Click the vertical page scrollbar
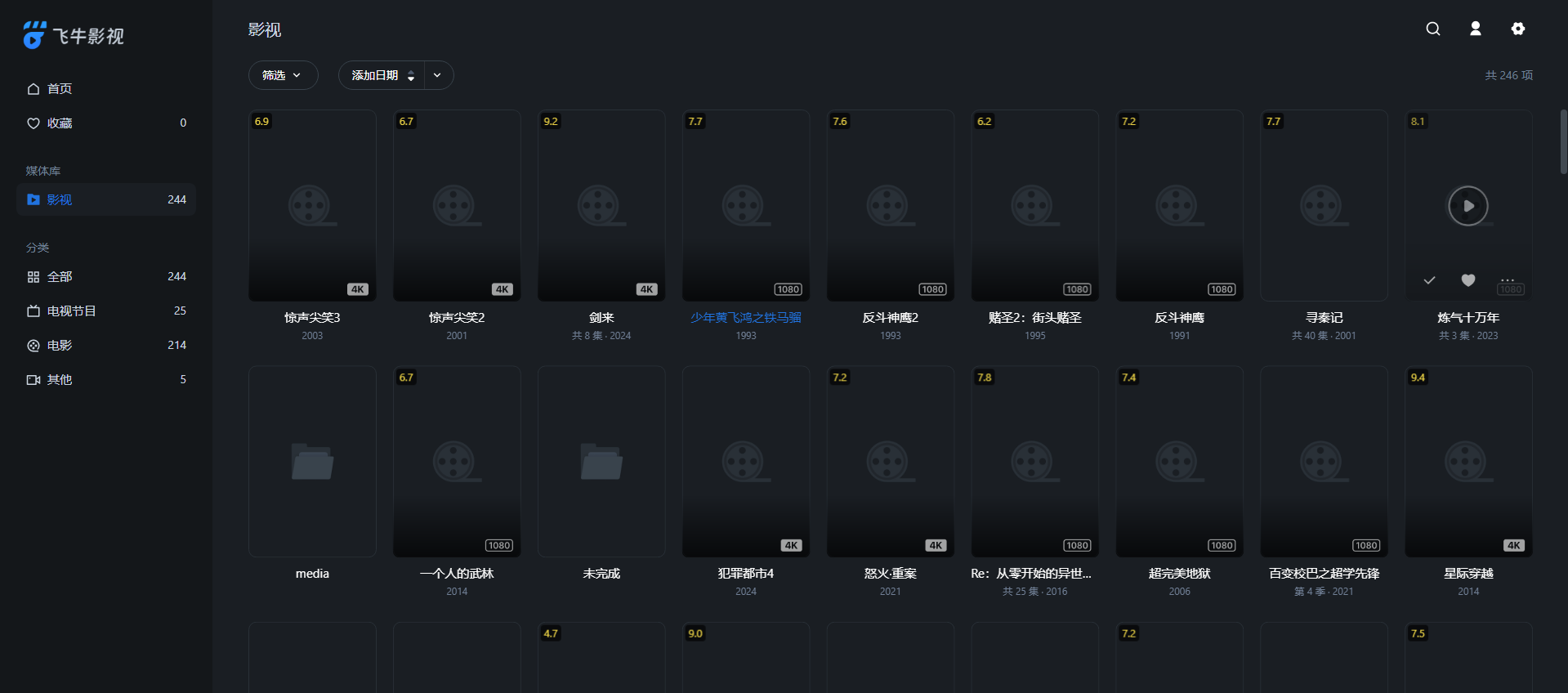This screenshot has width=1568, height=693. pyautogui.click(x=1563, y=141)
